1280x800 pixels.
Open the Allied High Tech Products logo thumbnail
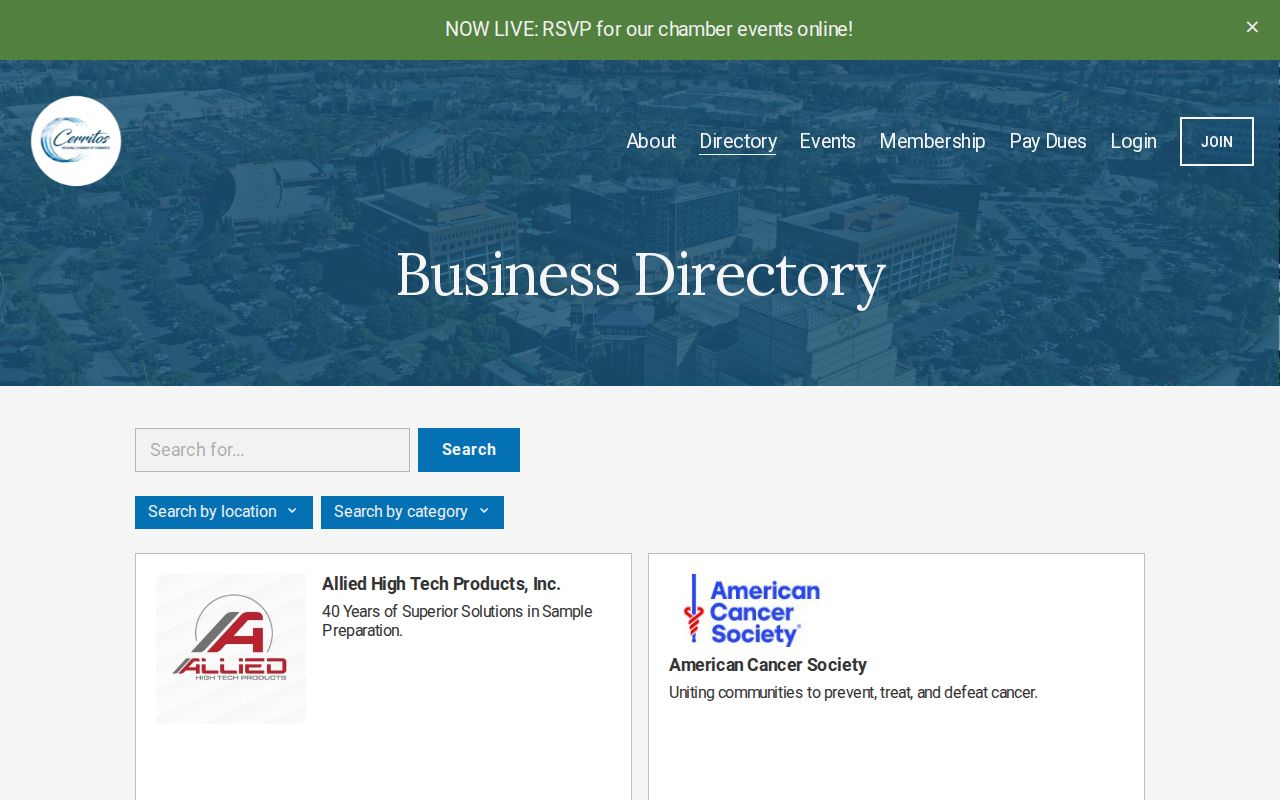pos(231,649)
